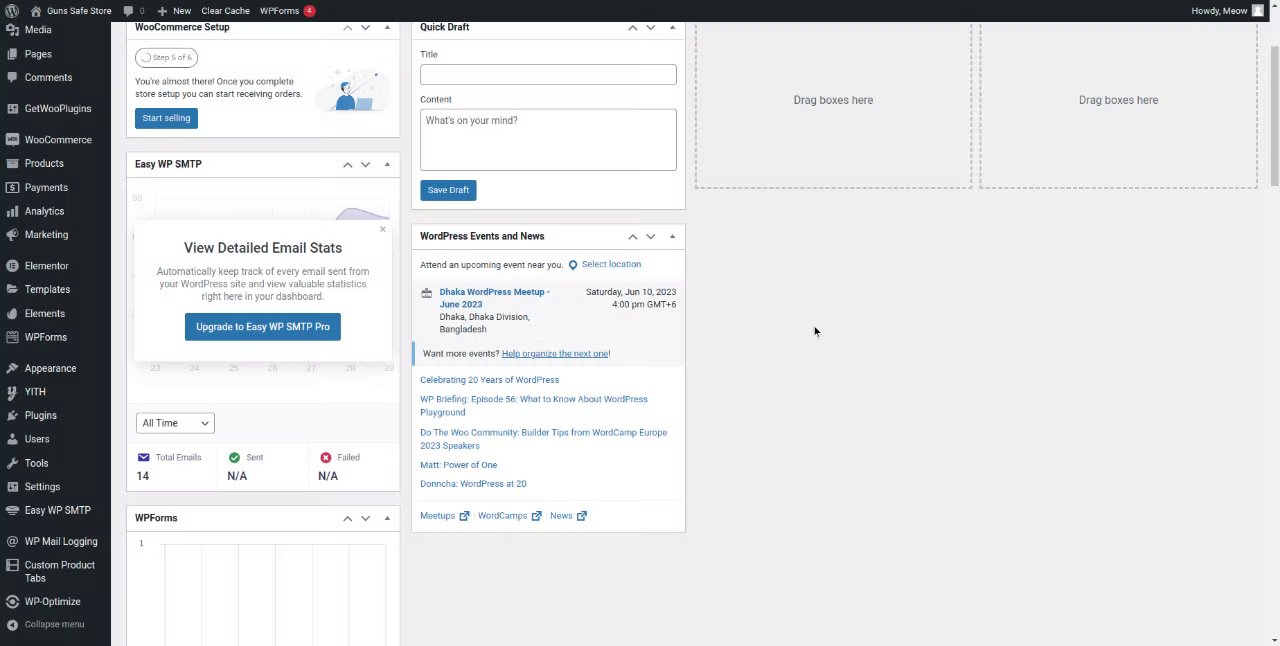Screen dimensions: 1280x646
Task: Click the GetWooPlugins sidebar icon
Action: click(12, 109)
